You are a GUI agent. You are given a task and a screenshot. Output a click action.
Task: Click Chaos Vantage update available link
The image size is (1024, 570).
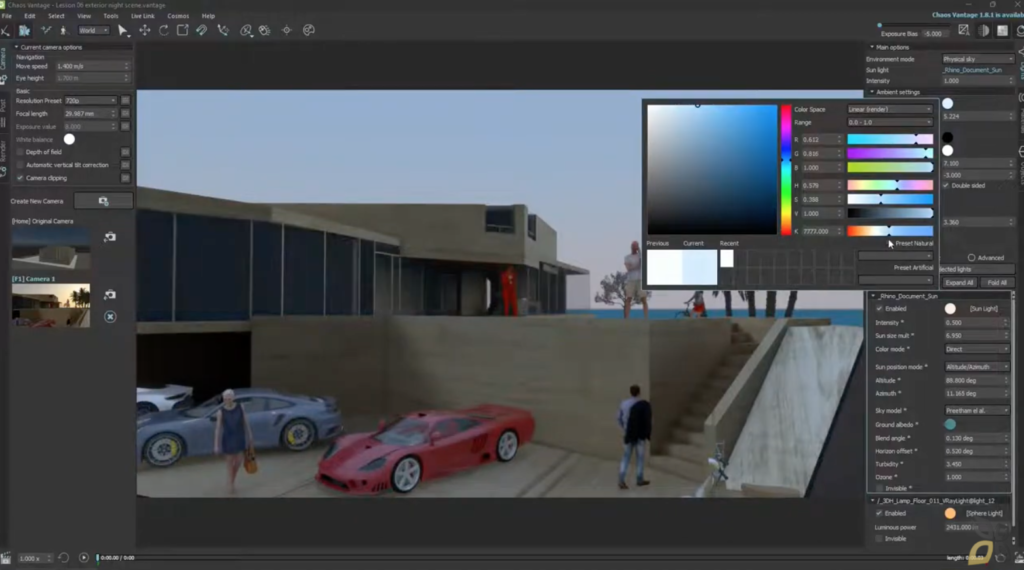click(x=977, y=15)
